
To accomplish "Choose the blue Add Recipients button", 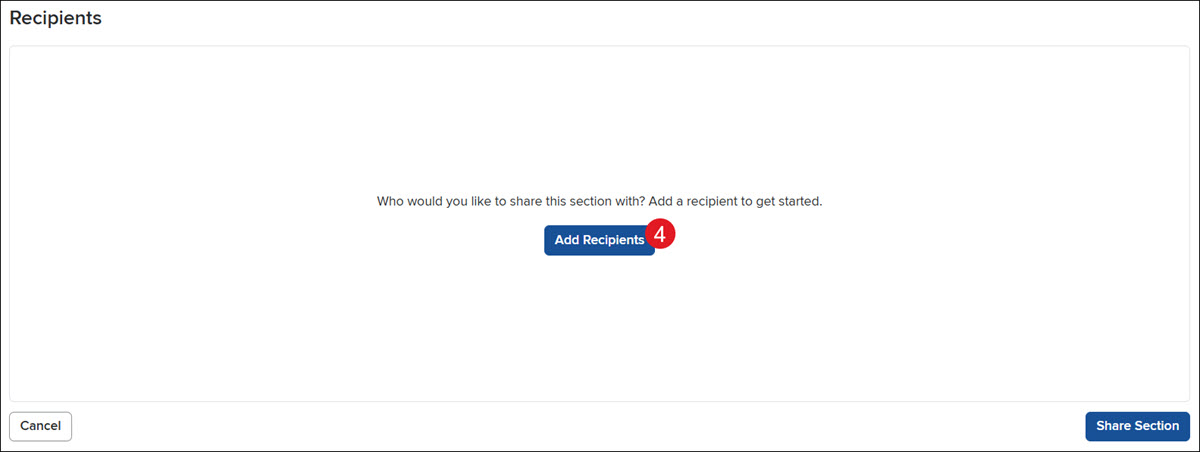I will pyautogui.click(x=599, y=240).
